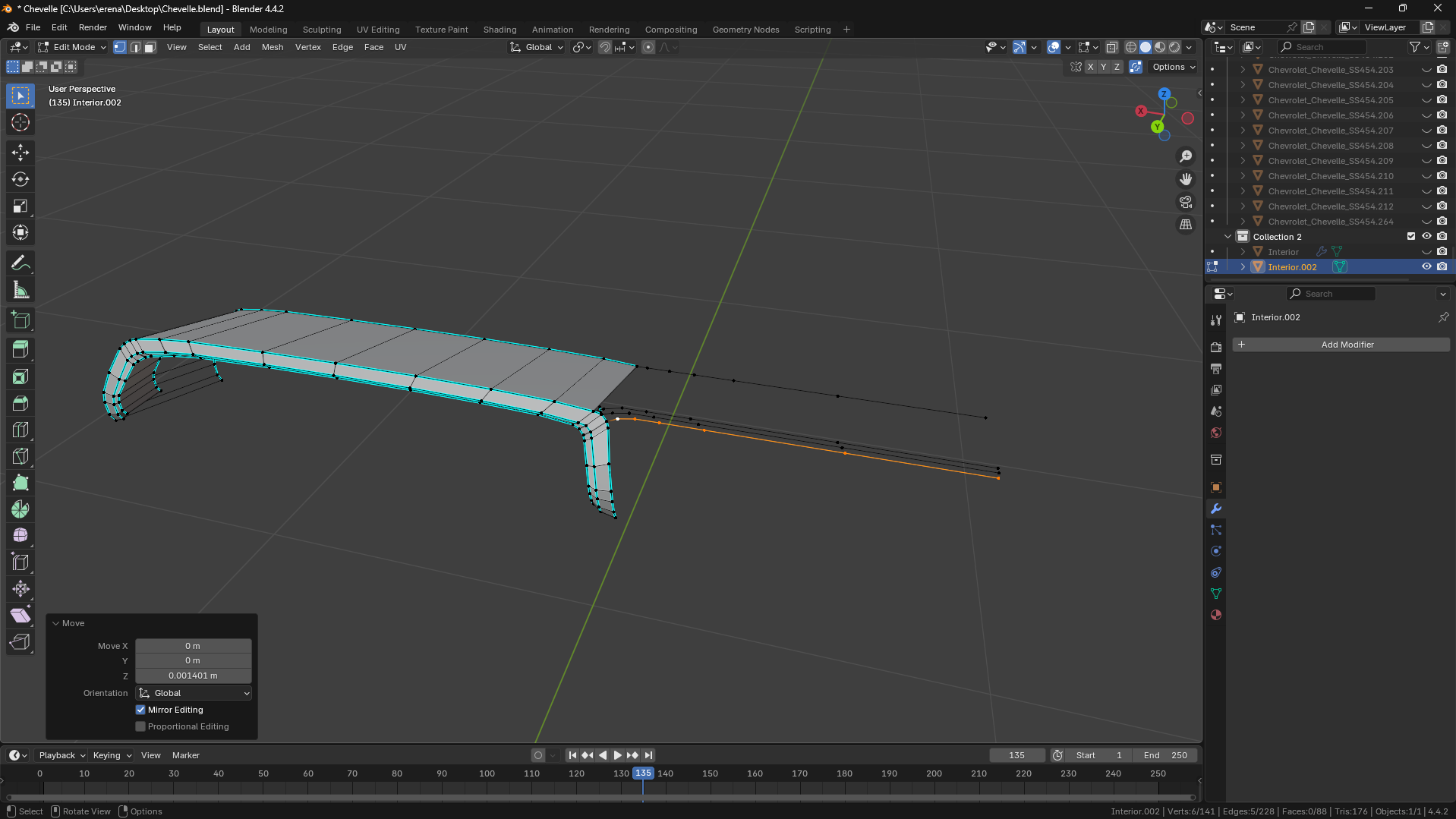Click the Add Modifier button
This screenshot has height=819, width=1456.
click(1341, 345)
